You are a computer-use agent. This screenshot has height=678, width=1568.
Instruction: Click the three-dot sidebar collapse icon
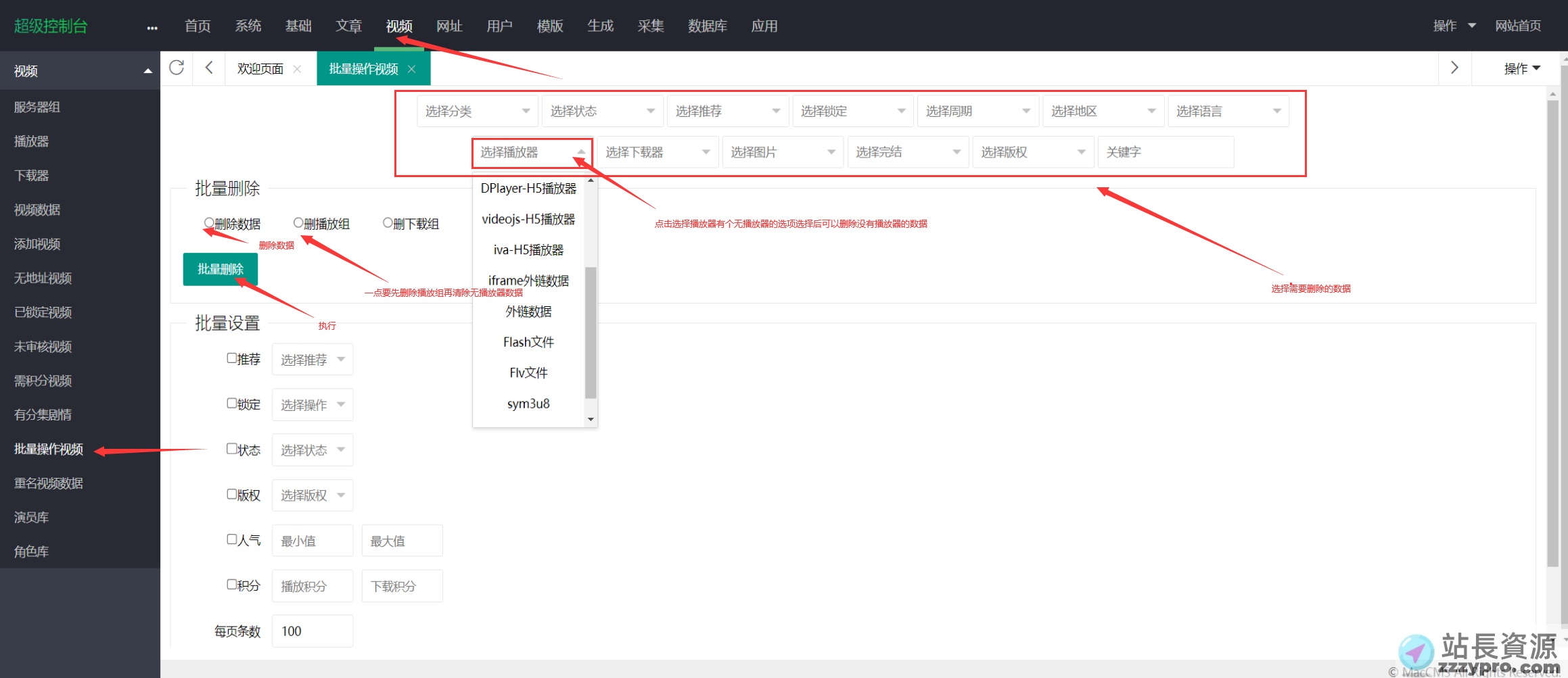click(152, 27)
